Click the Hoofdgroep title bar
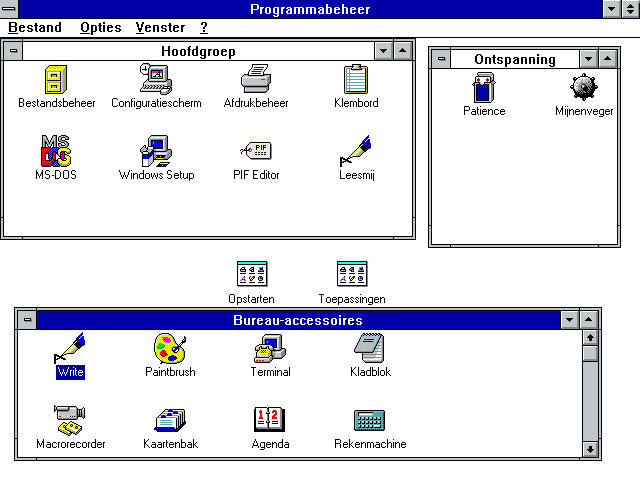 point(198,51)
